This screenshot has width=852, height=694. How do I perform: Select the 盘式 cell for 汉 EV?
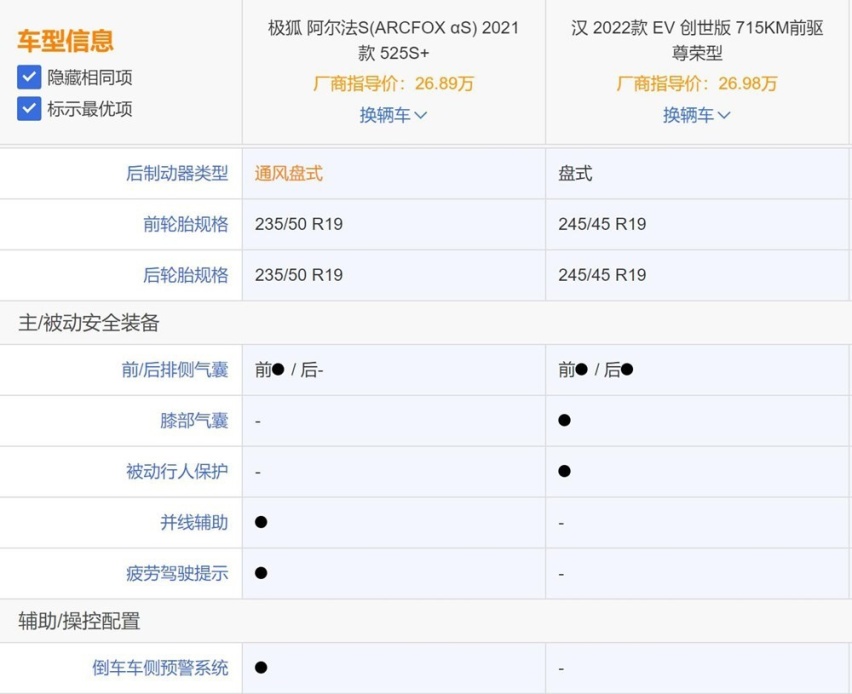point(575,173)
